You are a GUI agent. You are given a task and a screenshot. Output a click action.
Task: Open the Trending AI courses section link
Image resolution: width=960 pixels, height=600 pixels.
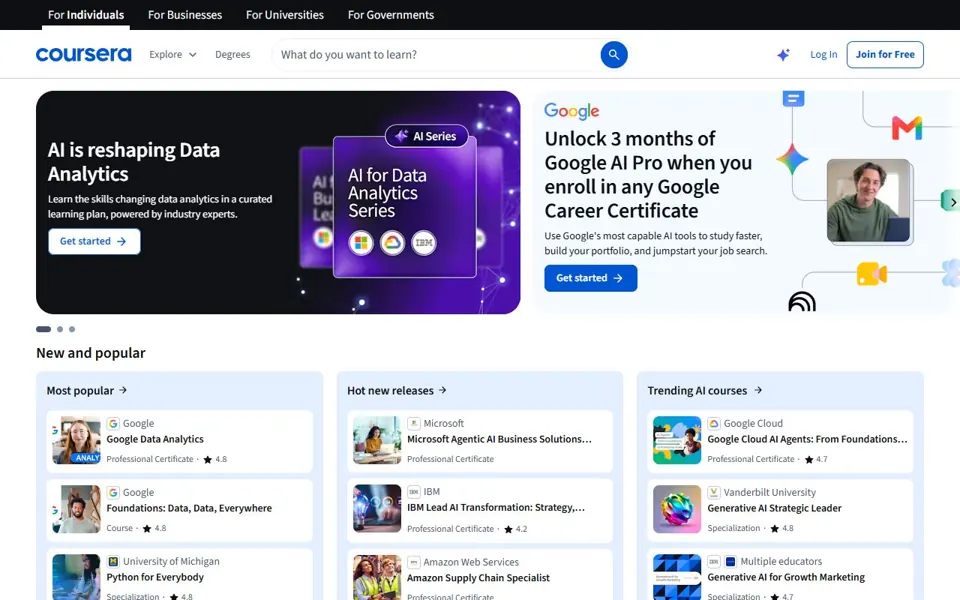point(705,390)
